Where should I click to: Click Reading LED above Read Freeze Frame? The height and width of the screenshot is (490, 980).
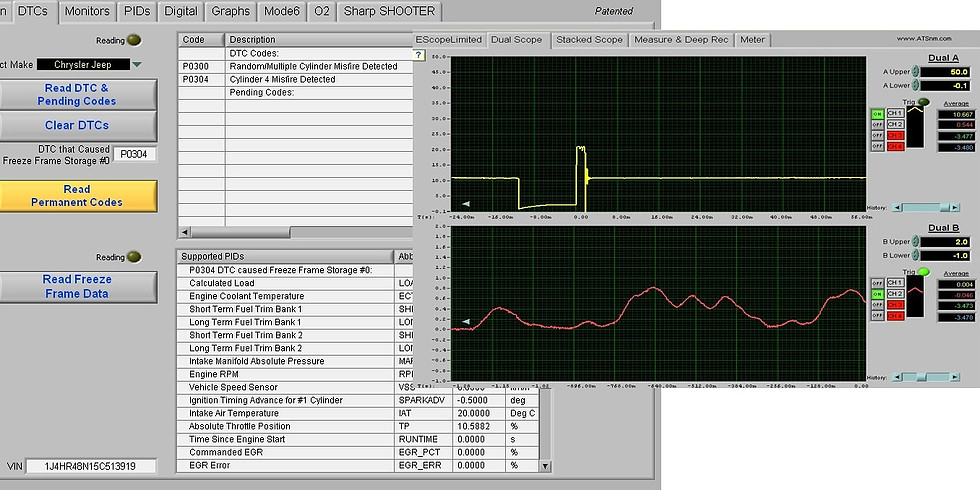134,256
